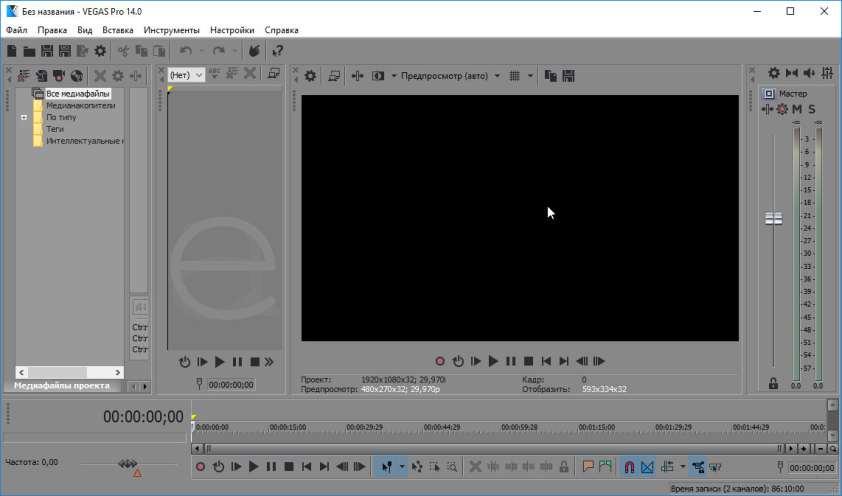Insert a marker using the orange flag icon
Screen dimensions: 842x496
point(587,467)
